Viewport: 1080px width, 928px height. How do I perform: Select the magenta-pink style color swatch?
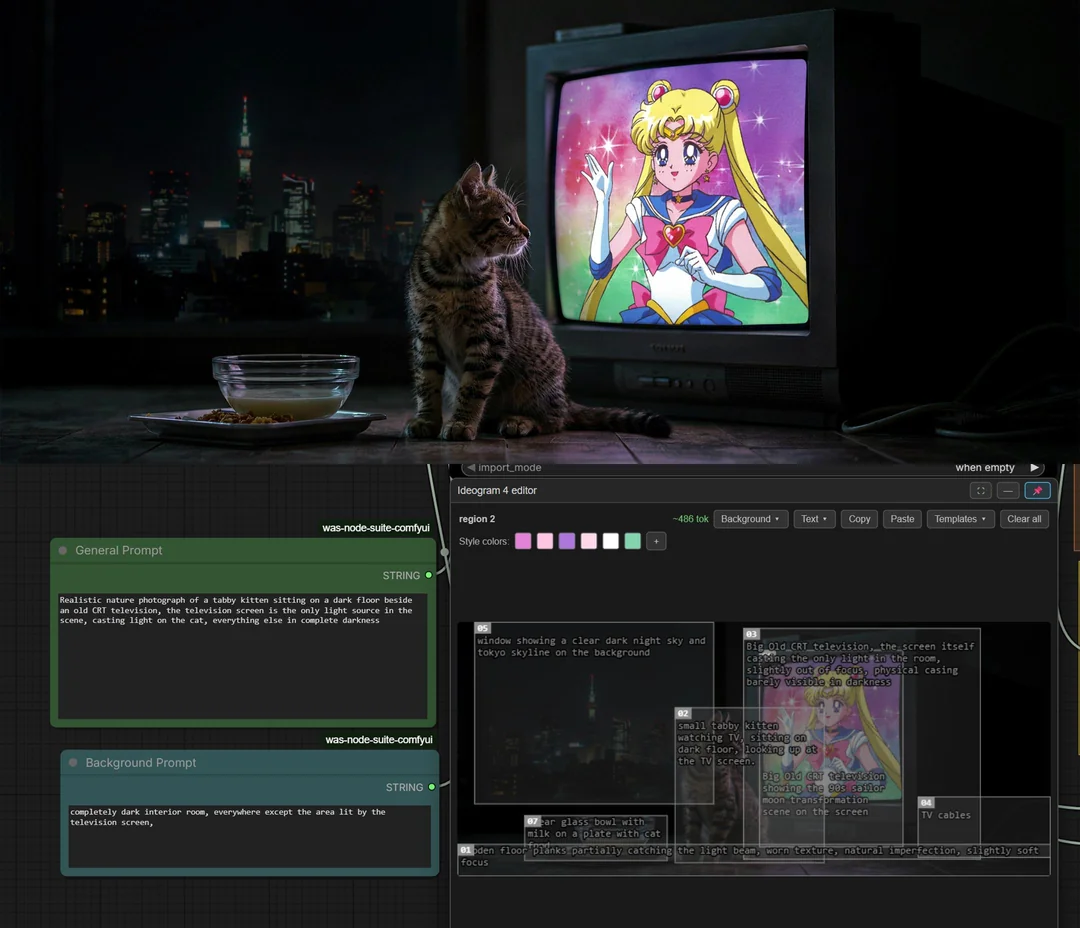[523, 542]
